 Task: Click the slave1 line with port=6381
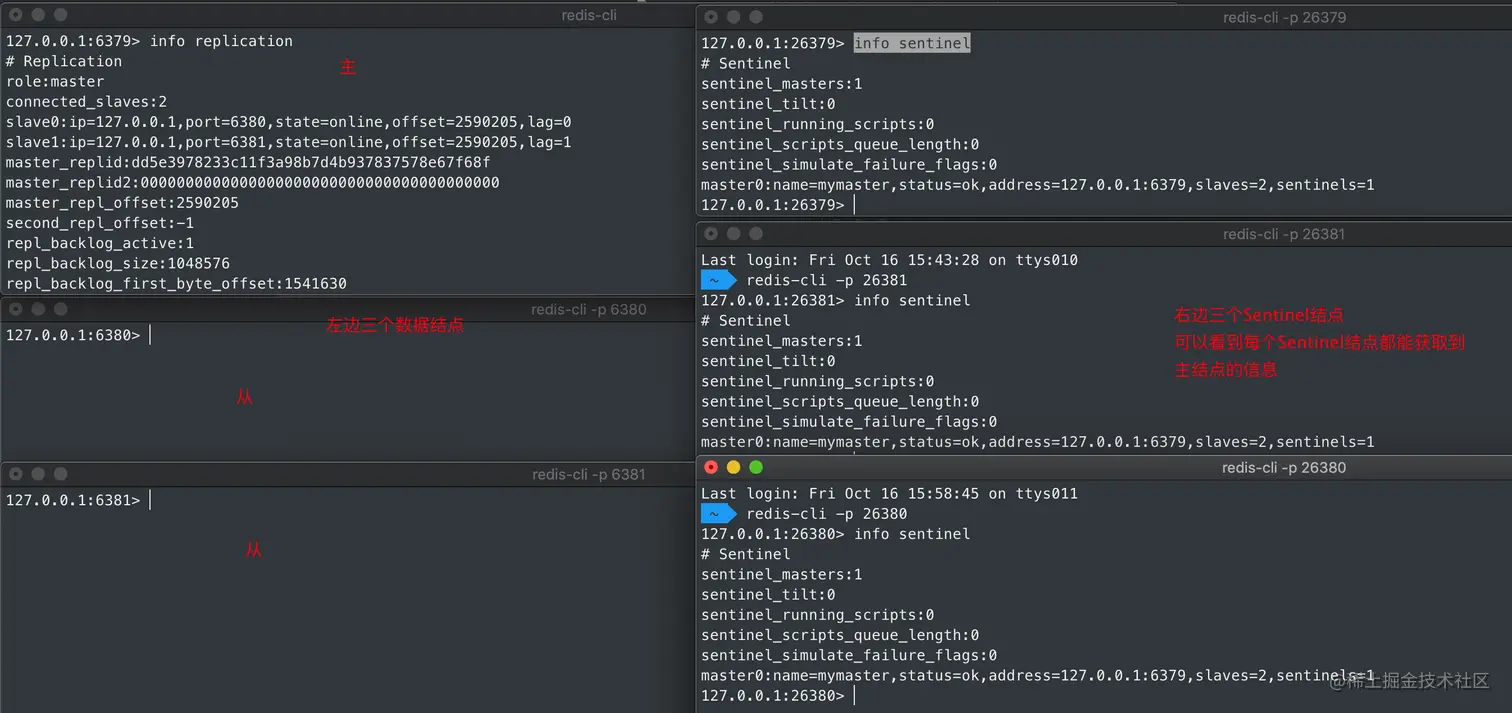pyautogui.click(x=289, y=142)
